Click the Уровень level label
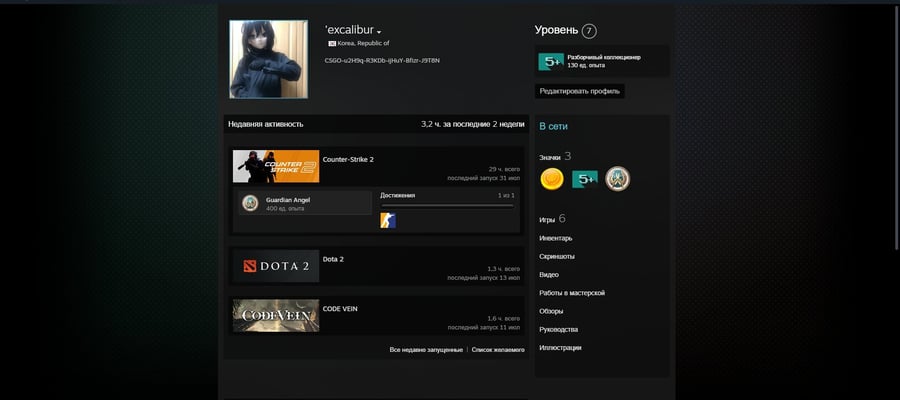The width and height of the screenshot is (900, 400). pyautogui.click(x=556, y=30)
